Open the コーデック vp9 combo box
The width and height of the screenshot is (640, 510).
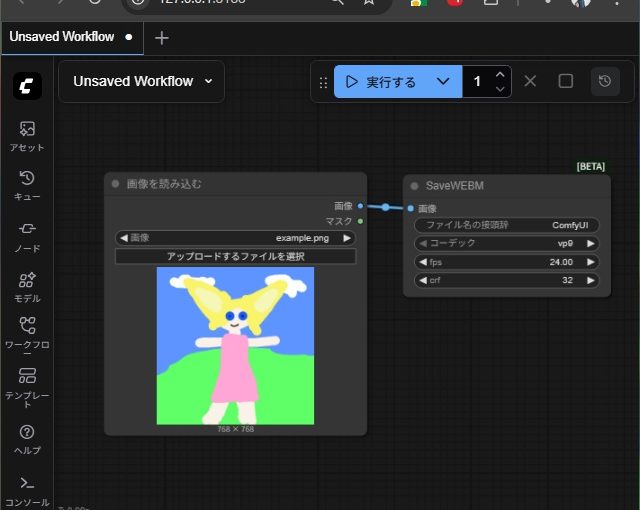507,244
